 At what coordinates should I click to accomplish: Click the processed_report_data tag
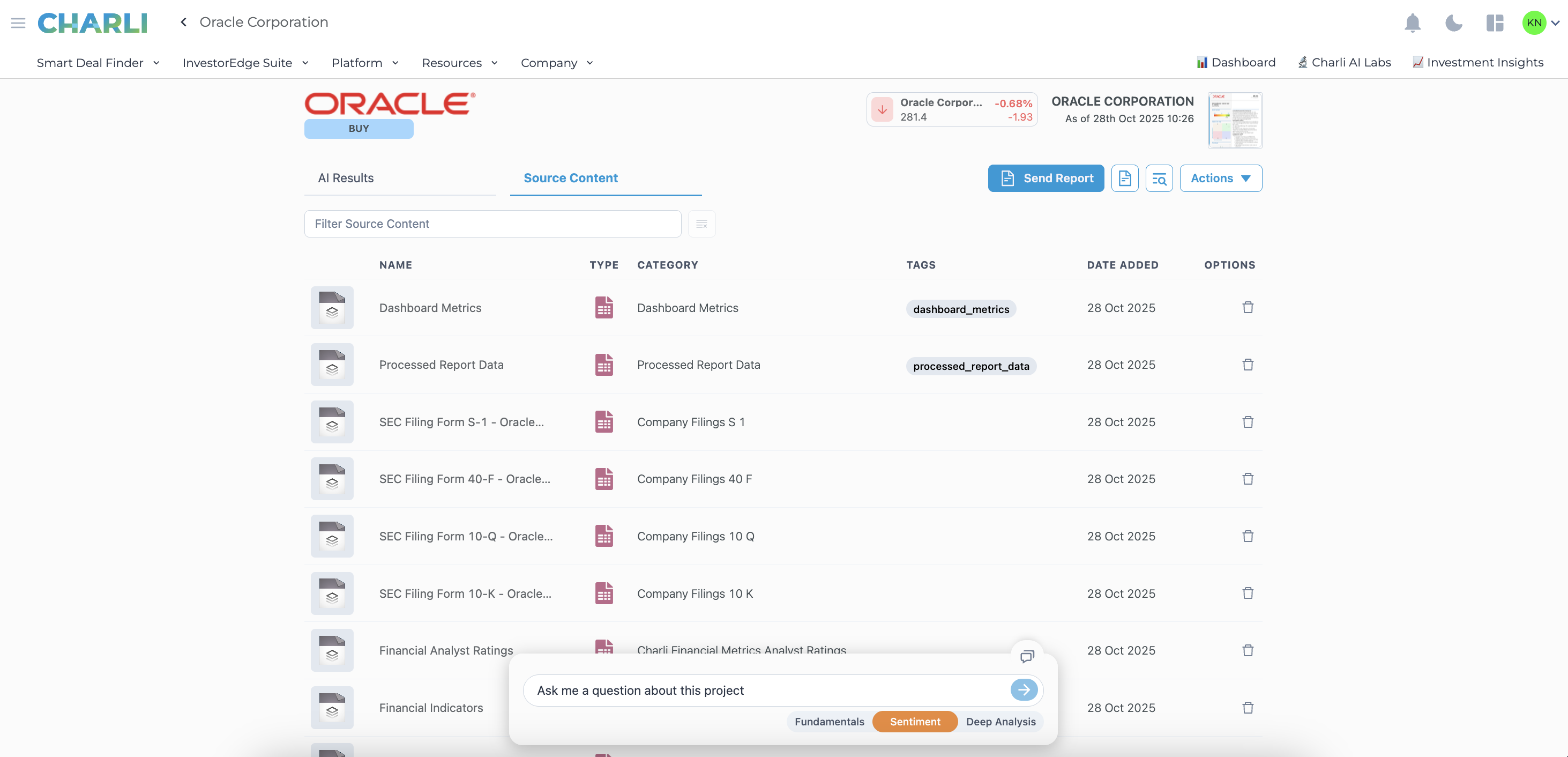click(x=971, y=366)
